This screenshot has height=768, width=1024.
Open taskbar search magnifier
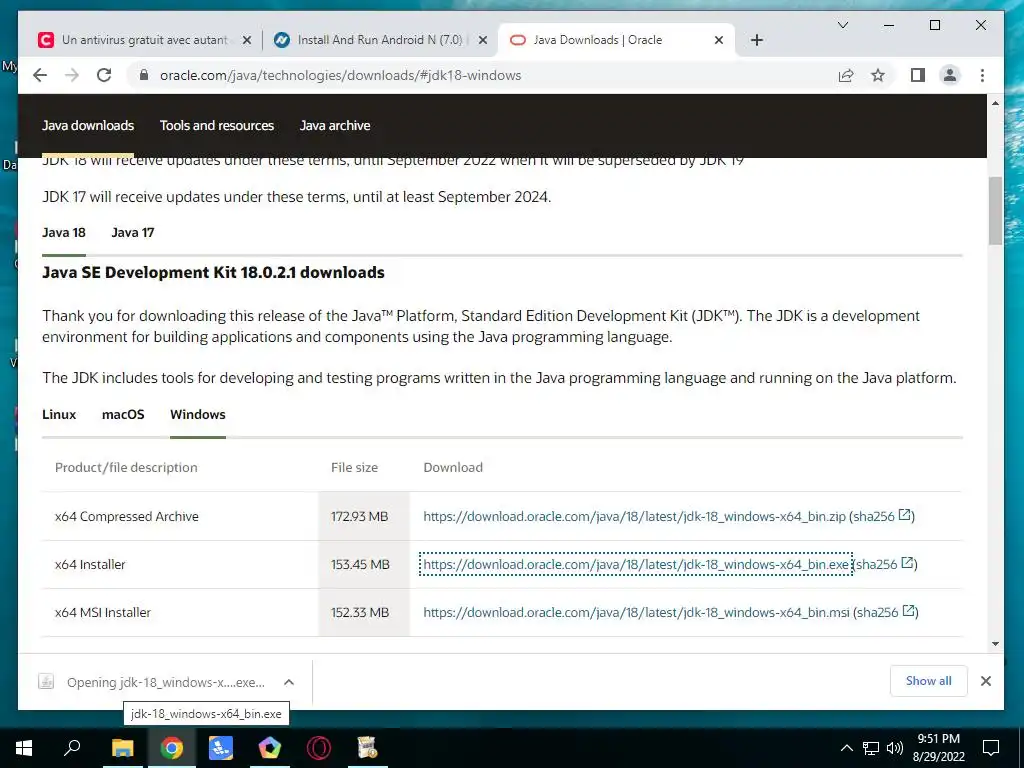(x=72, y=748)
